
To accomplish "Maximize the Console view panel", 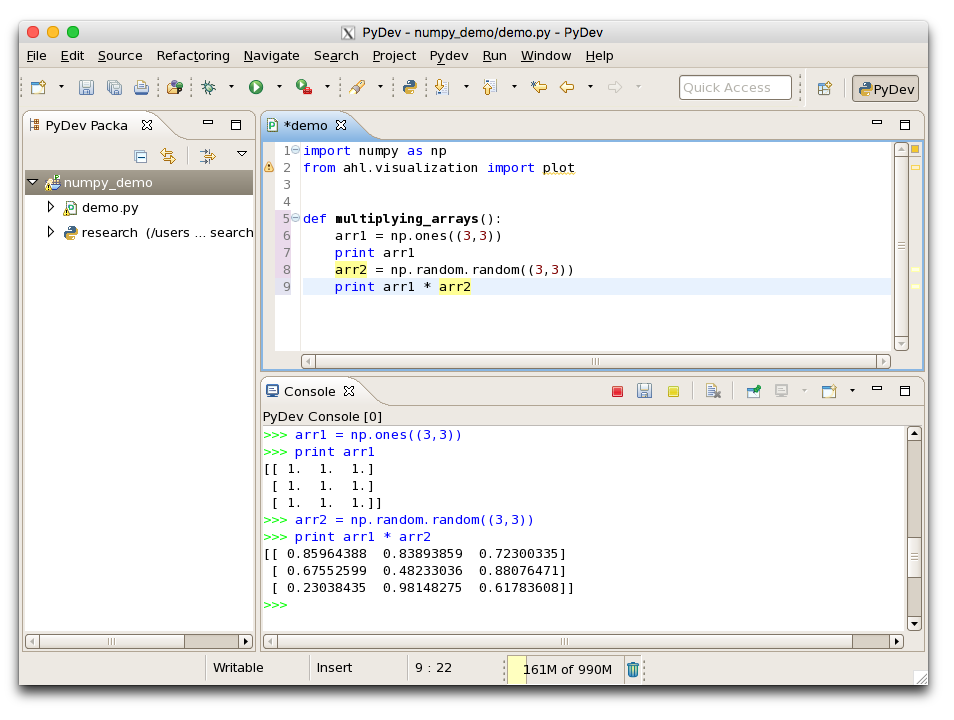I will click(905, 391).
